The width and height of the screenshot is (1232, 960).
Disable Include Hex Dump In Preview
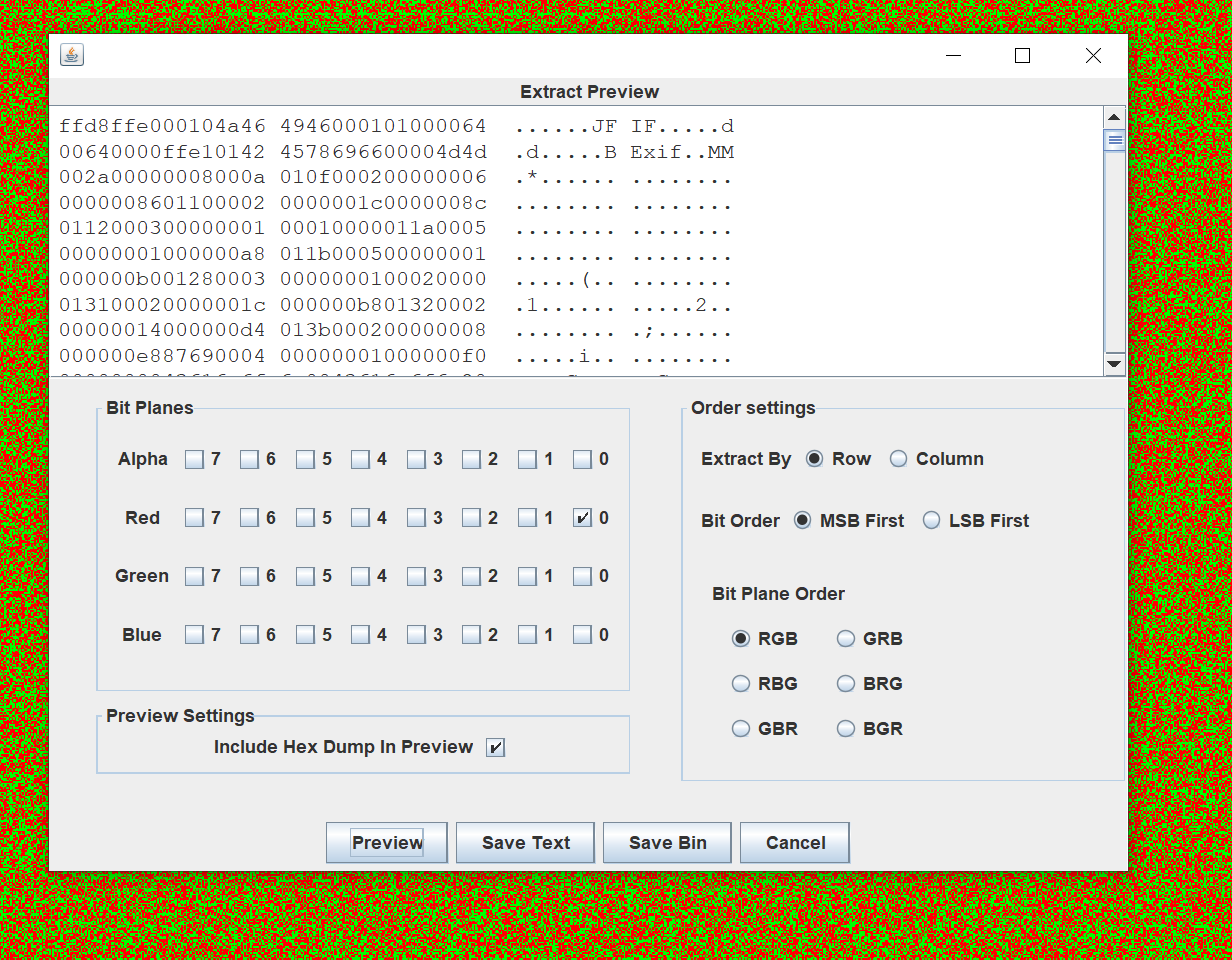(495, 747)
